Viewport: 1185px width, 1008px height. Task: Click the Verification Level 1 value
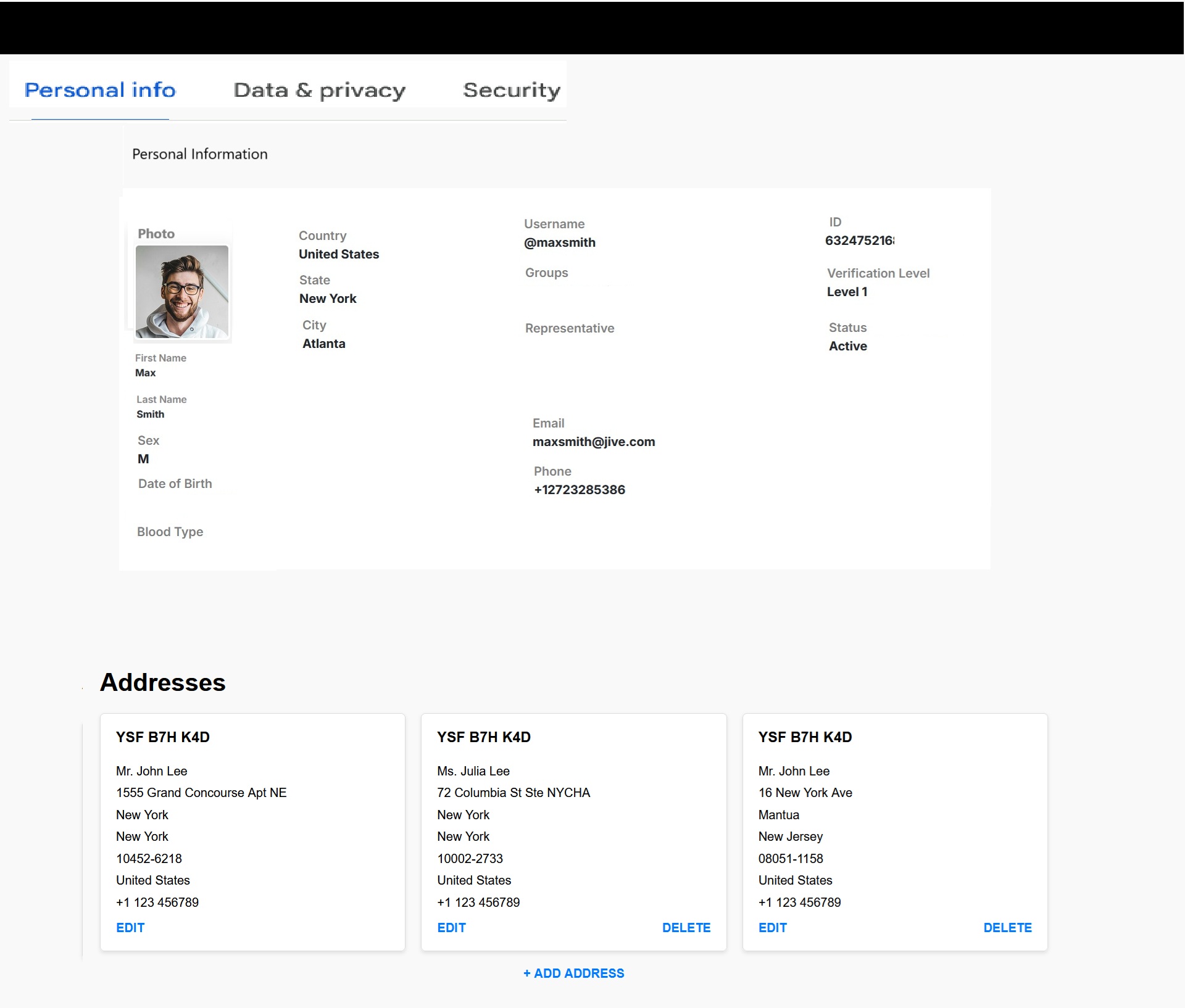pyautogui.click(x=847, y=292)
